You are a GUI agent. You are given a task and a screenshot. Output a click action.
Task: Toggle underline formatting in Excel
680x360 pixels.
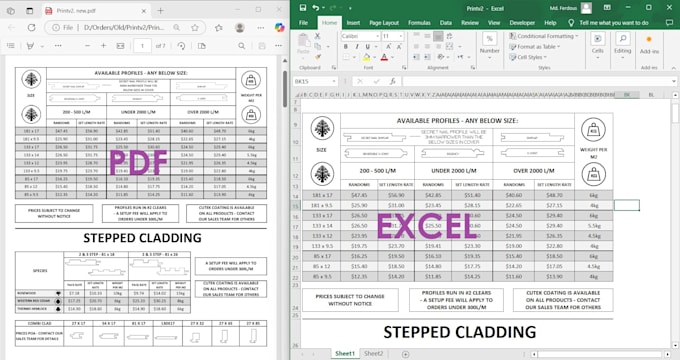[368, 47]
